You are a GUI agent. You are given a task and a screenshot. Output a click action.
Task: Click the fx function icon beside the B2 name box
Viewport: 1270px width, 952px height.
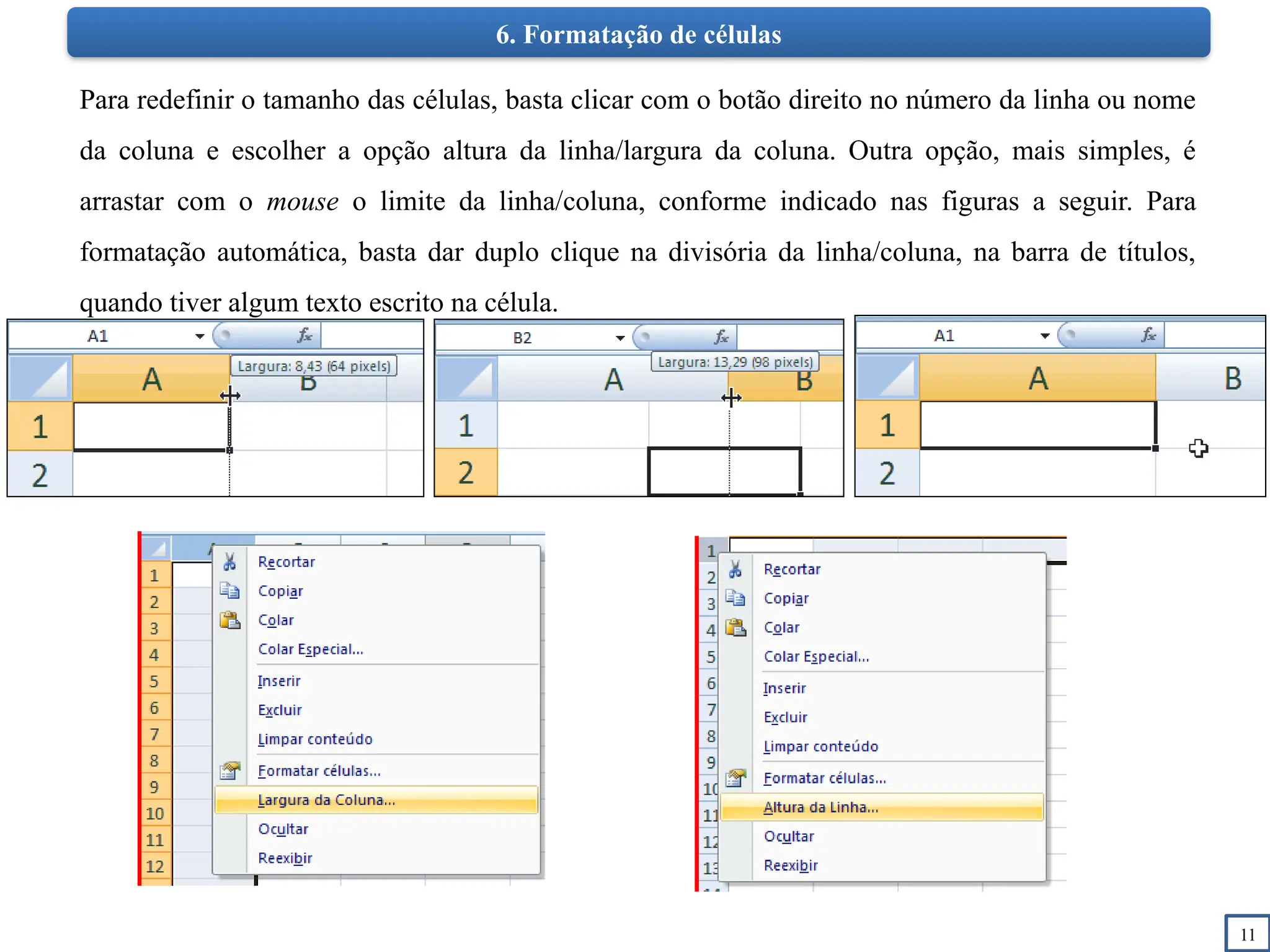tap(721, 337)
